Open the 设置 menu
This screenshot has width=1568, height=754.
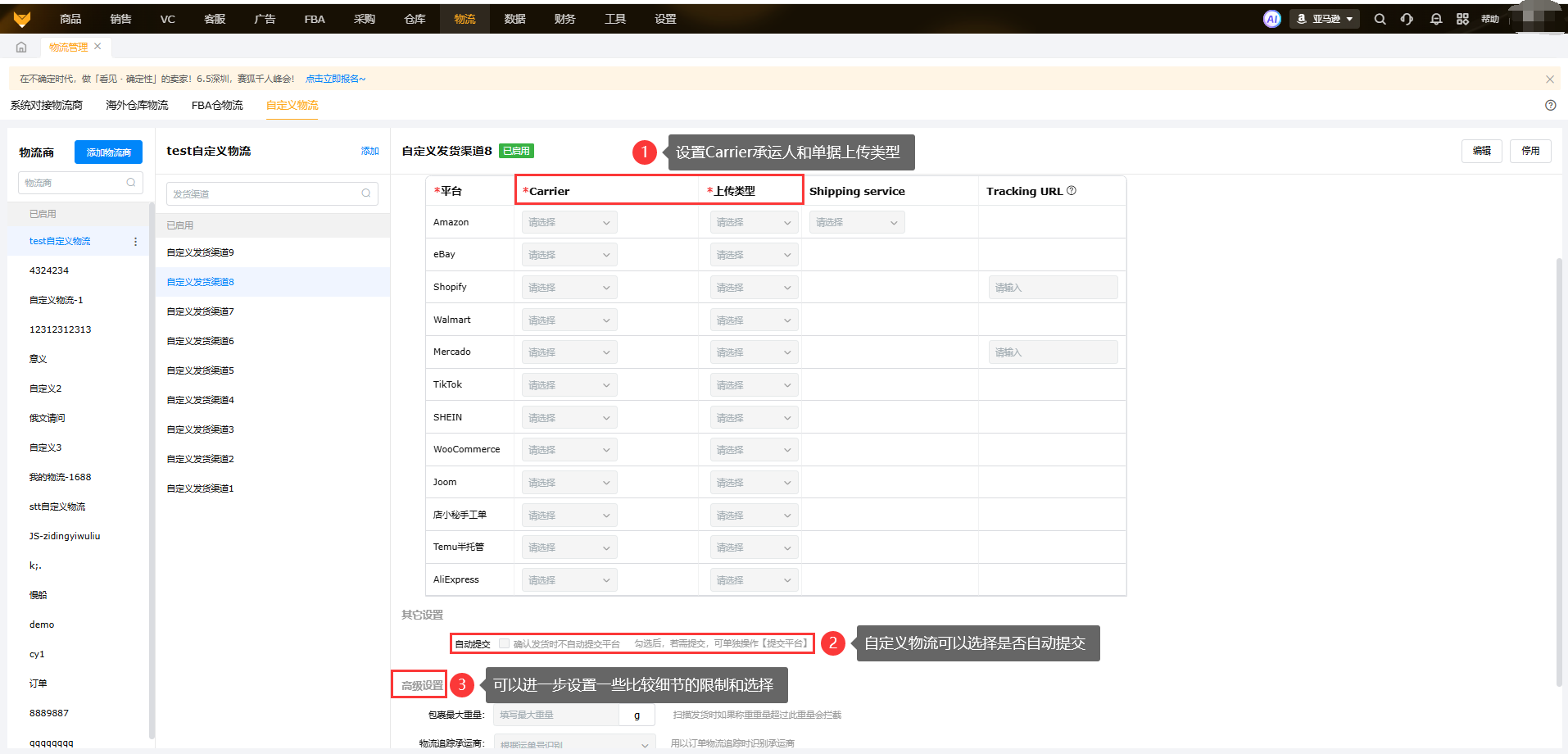pyautogui.click(x=665, y=19)
